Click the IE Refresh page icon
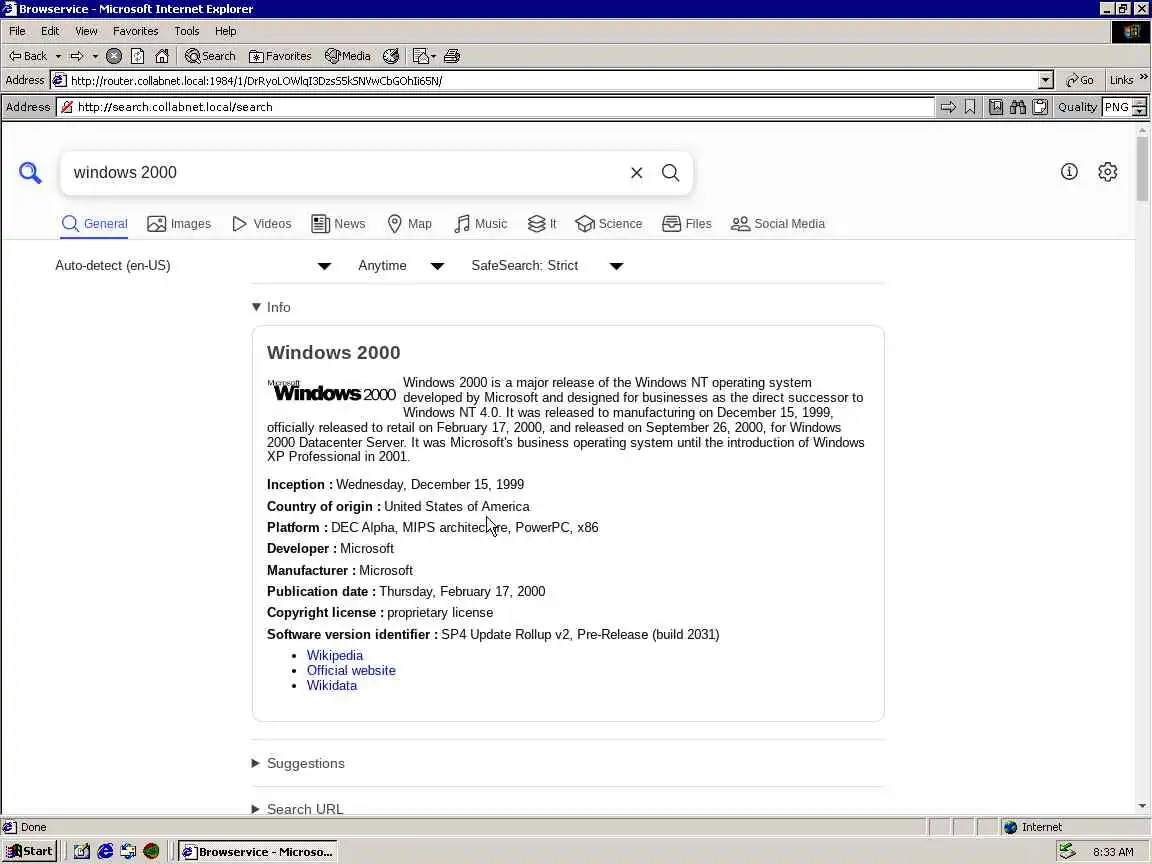Viewport: 1152px width, 864px height. 137,56
